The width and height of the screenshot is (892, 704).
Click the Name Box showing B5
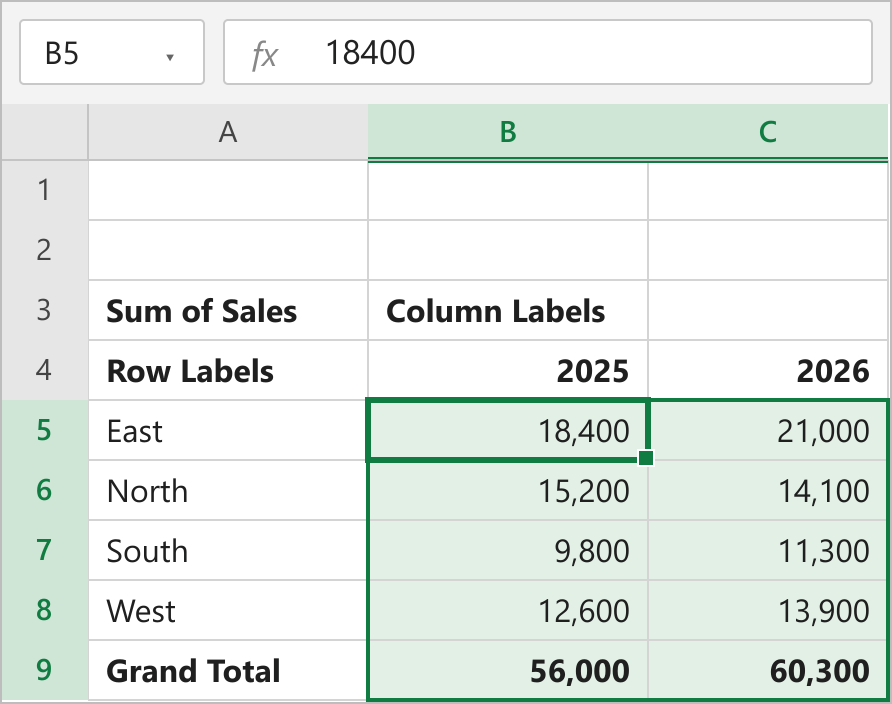click(112, 52)
